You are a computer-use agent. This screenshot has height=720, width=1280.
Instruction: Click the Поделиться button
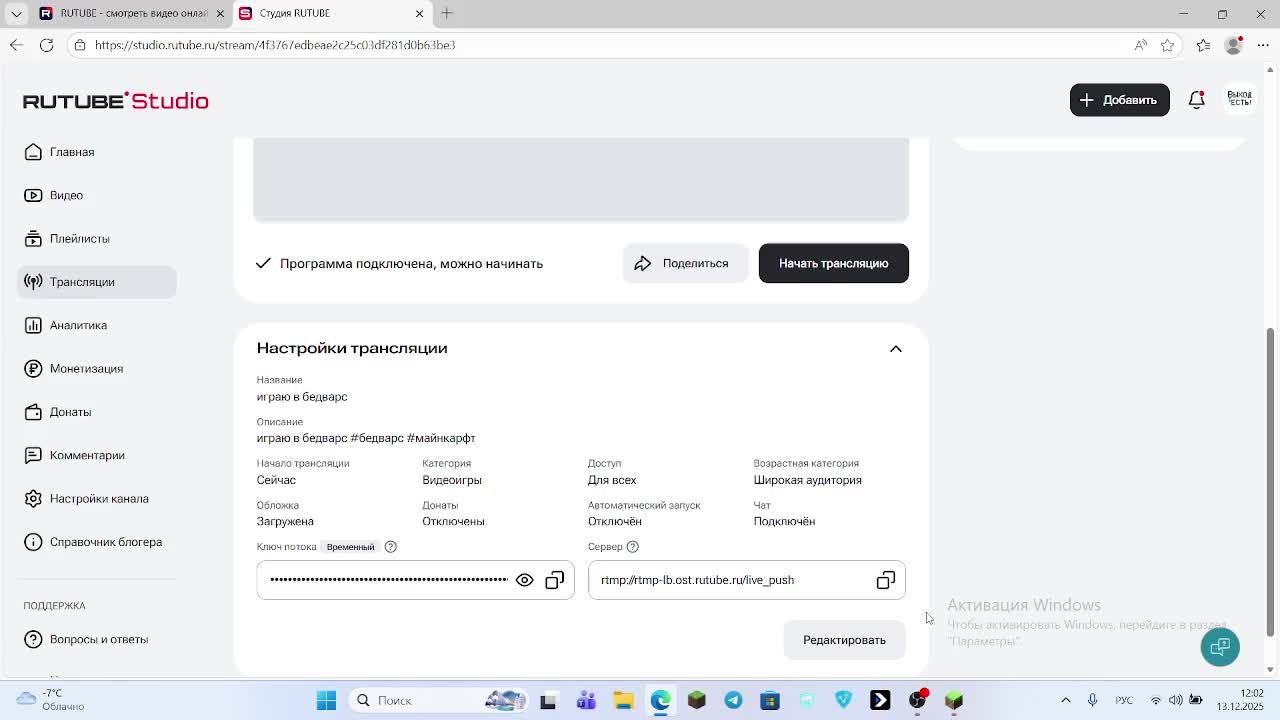[x=685, y=263]
